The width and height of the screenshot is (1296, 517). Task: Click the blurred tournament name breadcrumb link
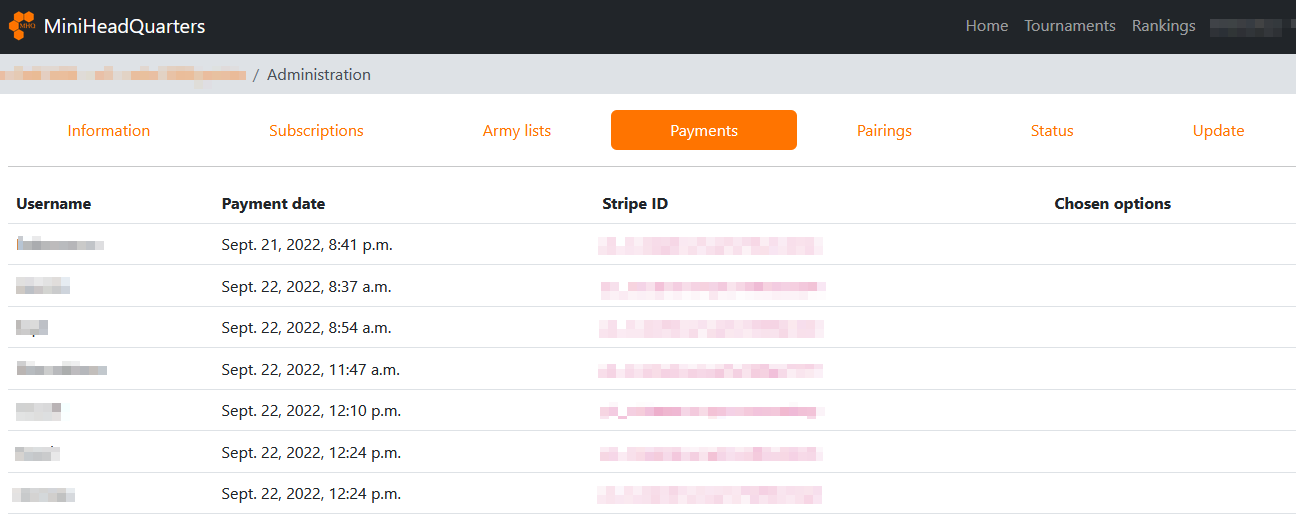coord(123,75)
